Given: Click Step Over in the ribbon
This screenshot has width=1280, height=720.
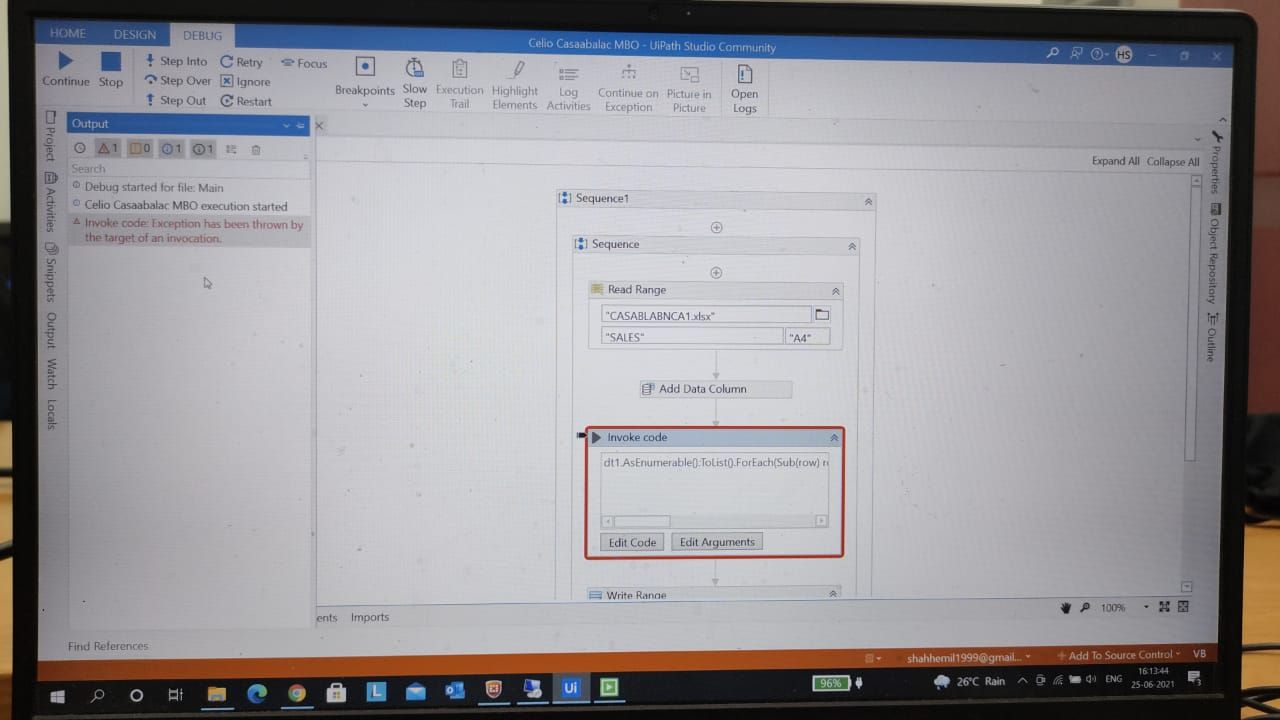Looking at the screenshot, I should coord(177,81).
